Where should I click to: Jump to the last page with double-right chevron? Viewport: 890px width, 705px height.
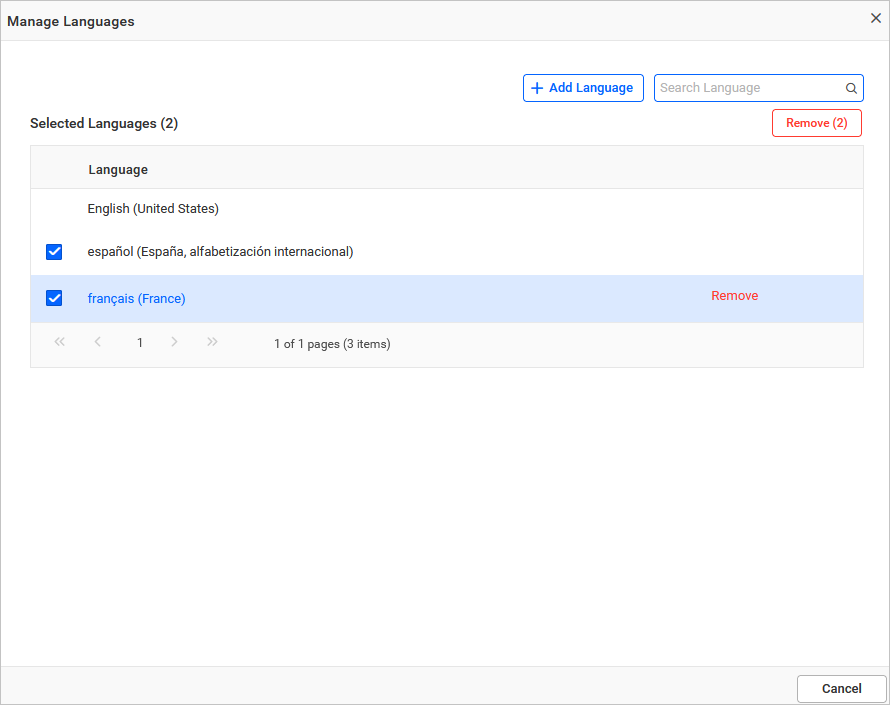212,342
